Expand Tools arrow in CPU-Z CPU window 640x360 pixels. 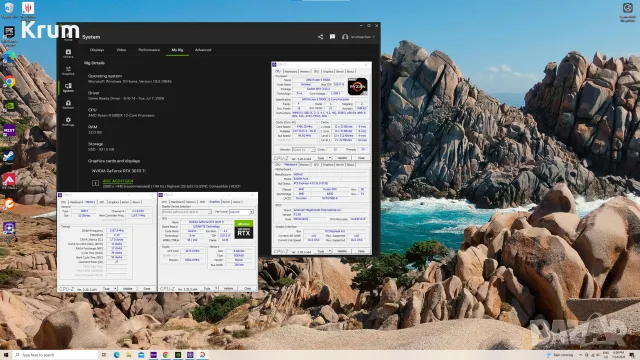(329, 158)
